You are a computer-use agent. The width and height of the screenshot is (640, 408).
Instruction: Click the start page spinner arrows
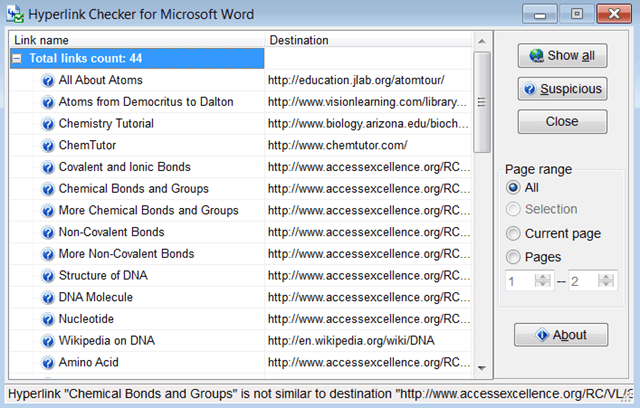click(542, 281)
